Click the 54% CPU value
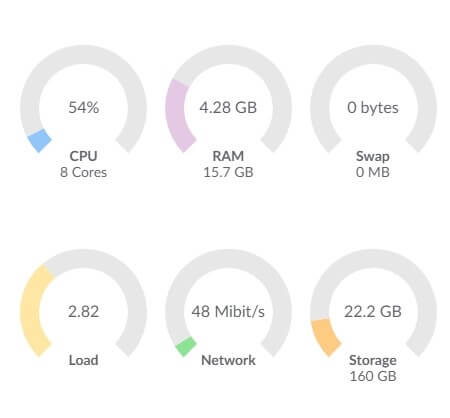 [x=84, y=108]
